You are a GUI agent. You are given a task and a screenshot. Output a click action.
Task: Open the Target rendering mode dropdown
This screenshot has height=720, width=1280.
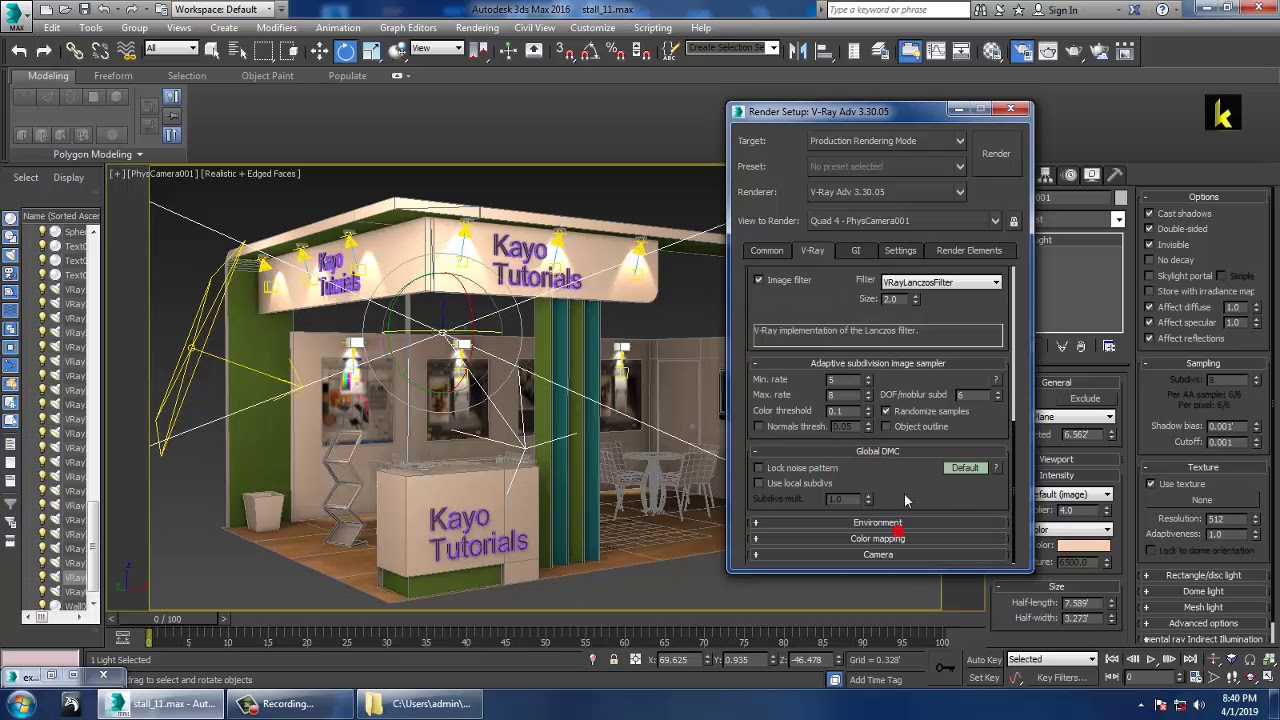(x=887, y=141)
